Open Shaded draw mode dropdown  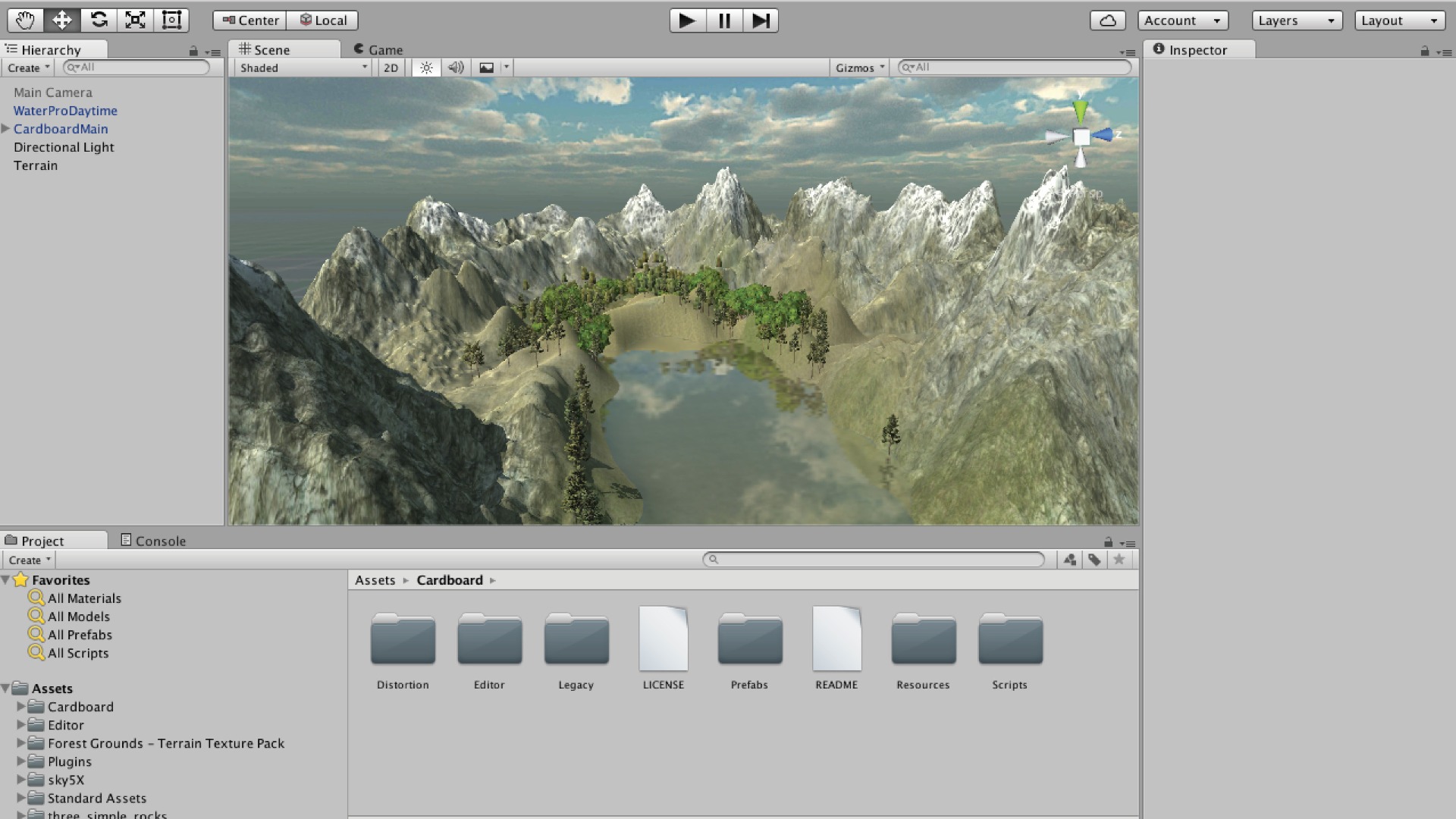tap(303, 67)
